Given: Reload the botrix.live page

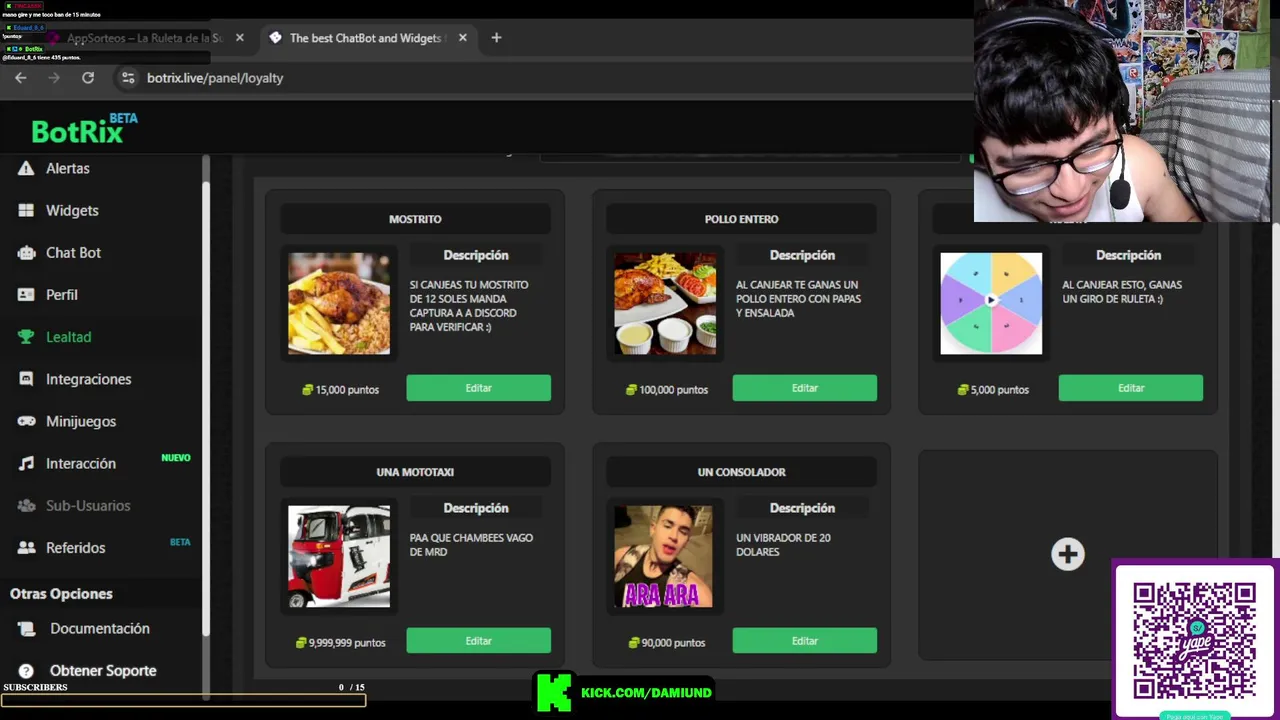Looking at the screenshot, I should tap(88, 77).
